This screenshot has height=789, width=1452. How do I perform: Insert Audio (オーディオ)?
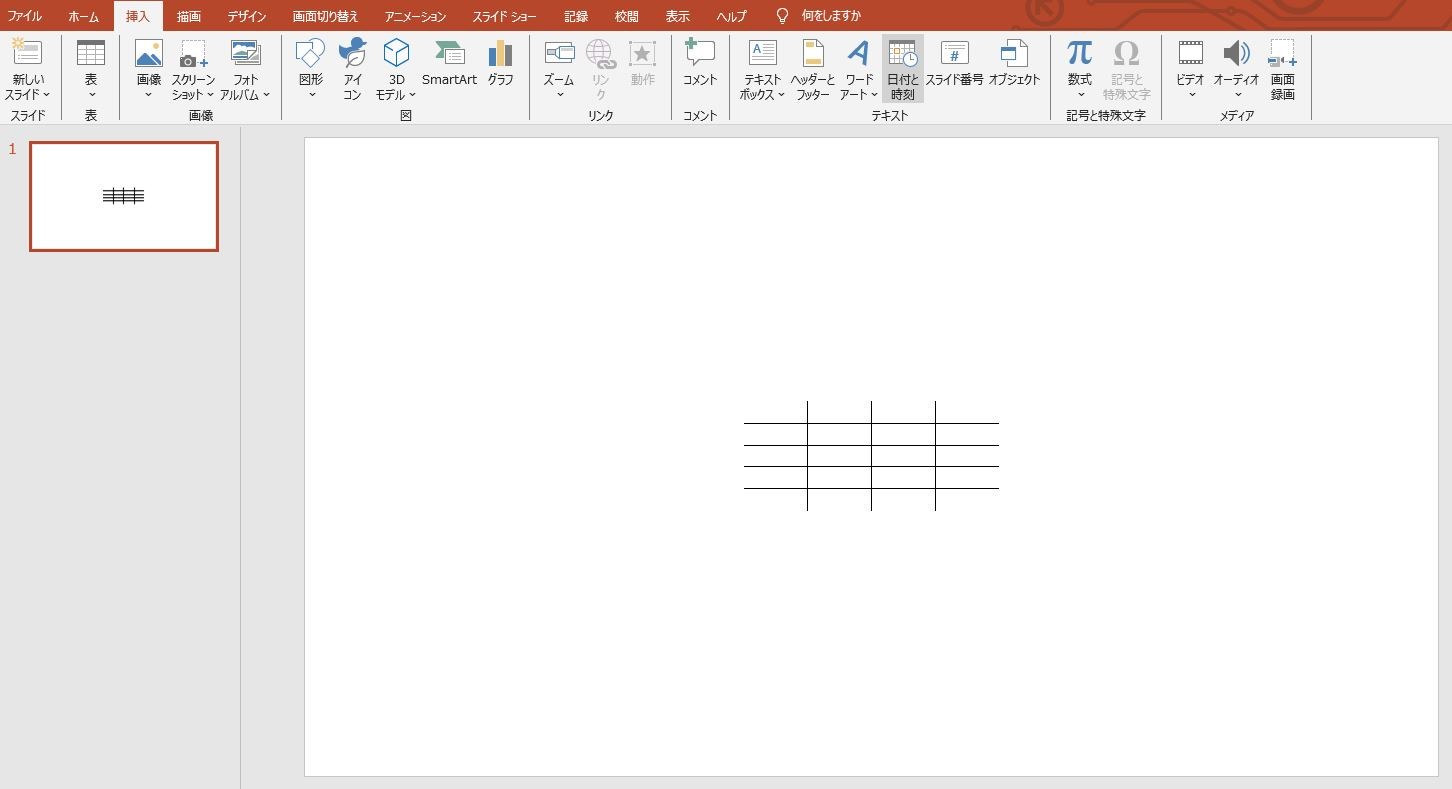(1236, 53)
